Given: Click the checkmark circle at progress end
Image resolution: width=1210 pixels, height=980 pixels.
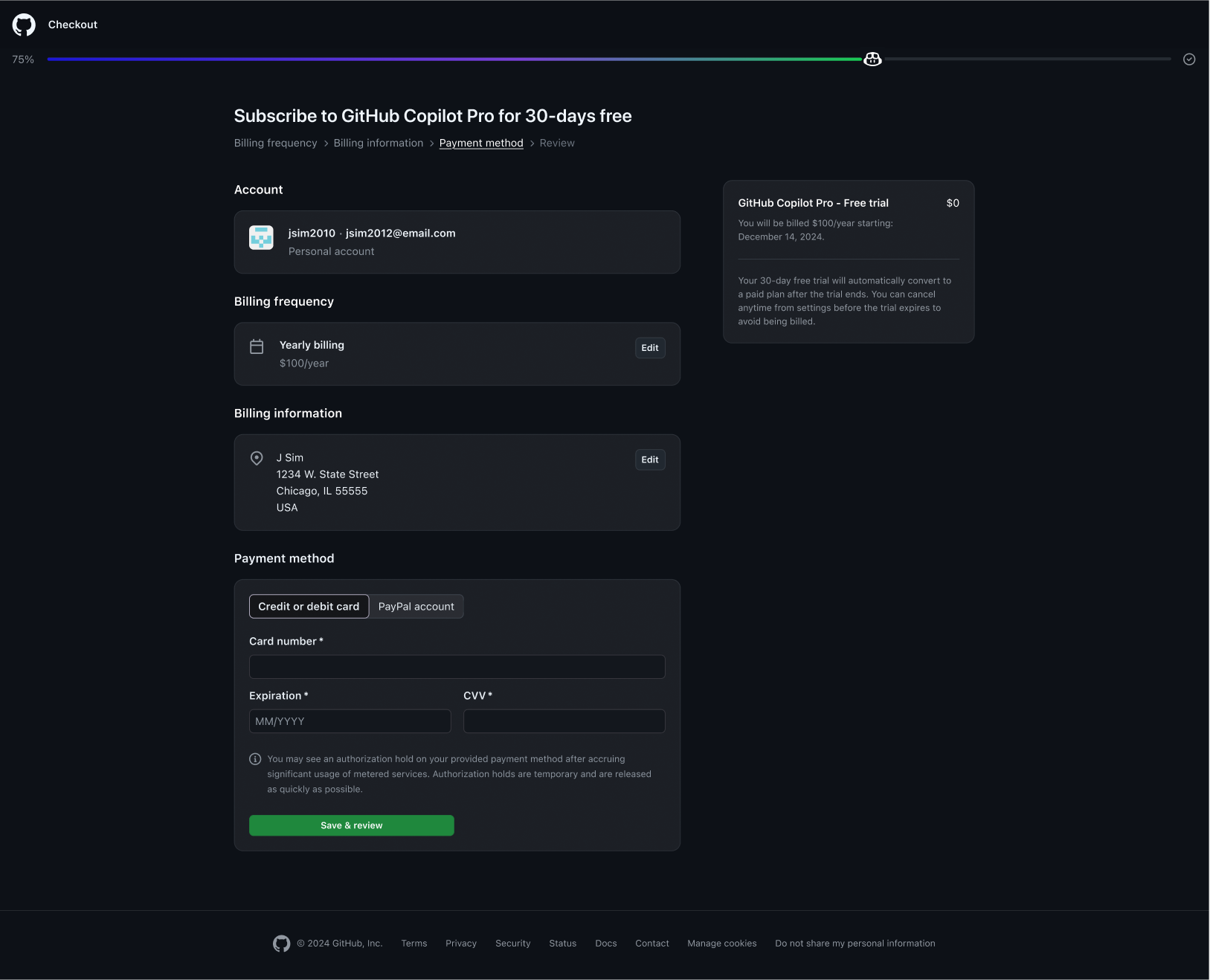Looking at the screenshot, I should [x=1189, y=59].
